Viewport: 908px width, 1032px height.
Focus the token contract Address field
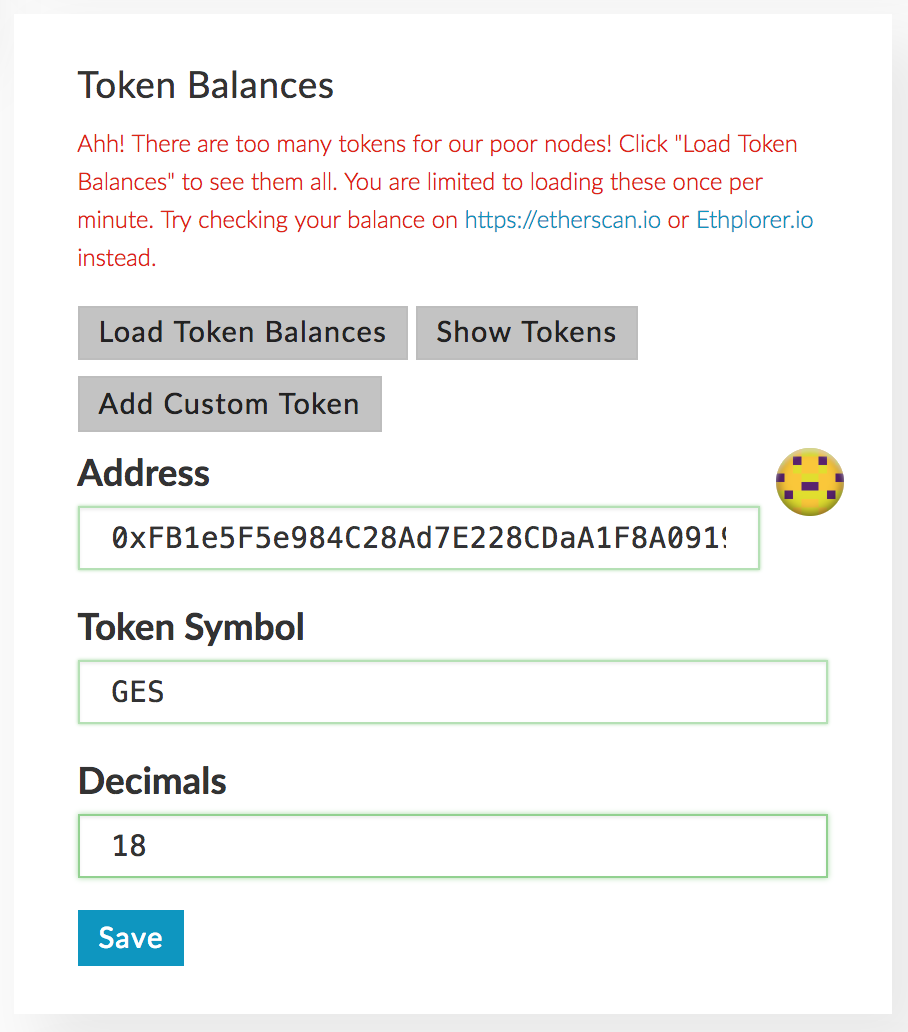tap(418, 539)
